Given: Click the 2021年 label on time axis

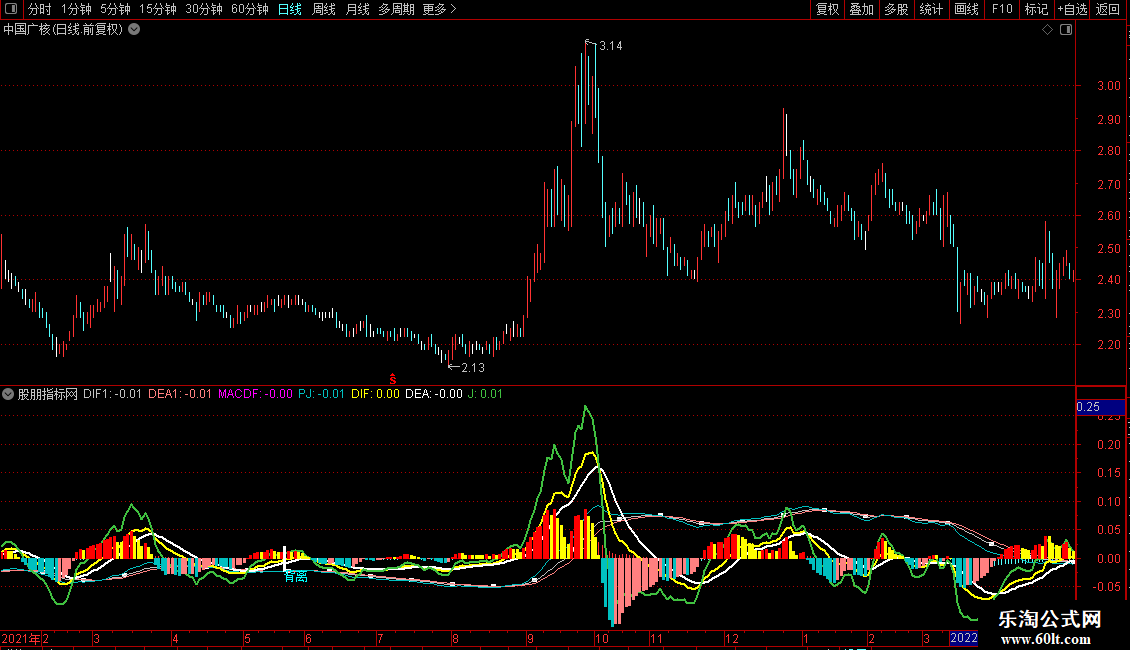Looking at the screenshot, I should point(21,638).
